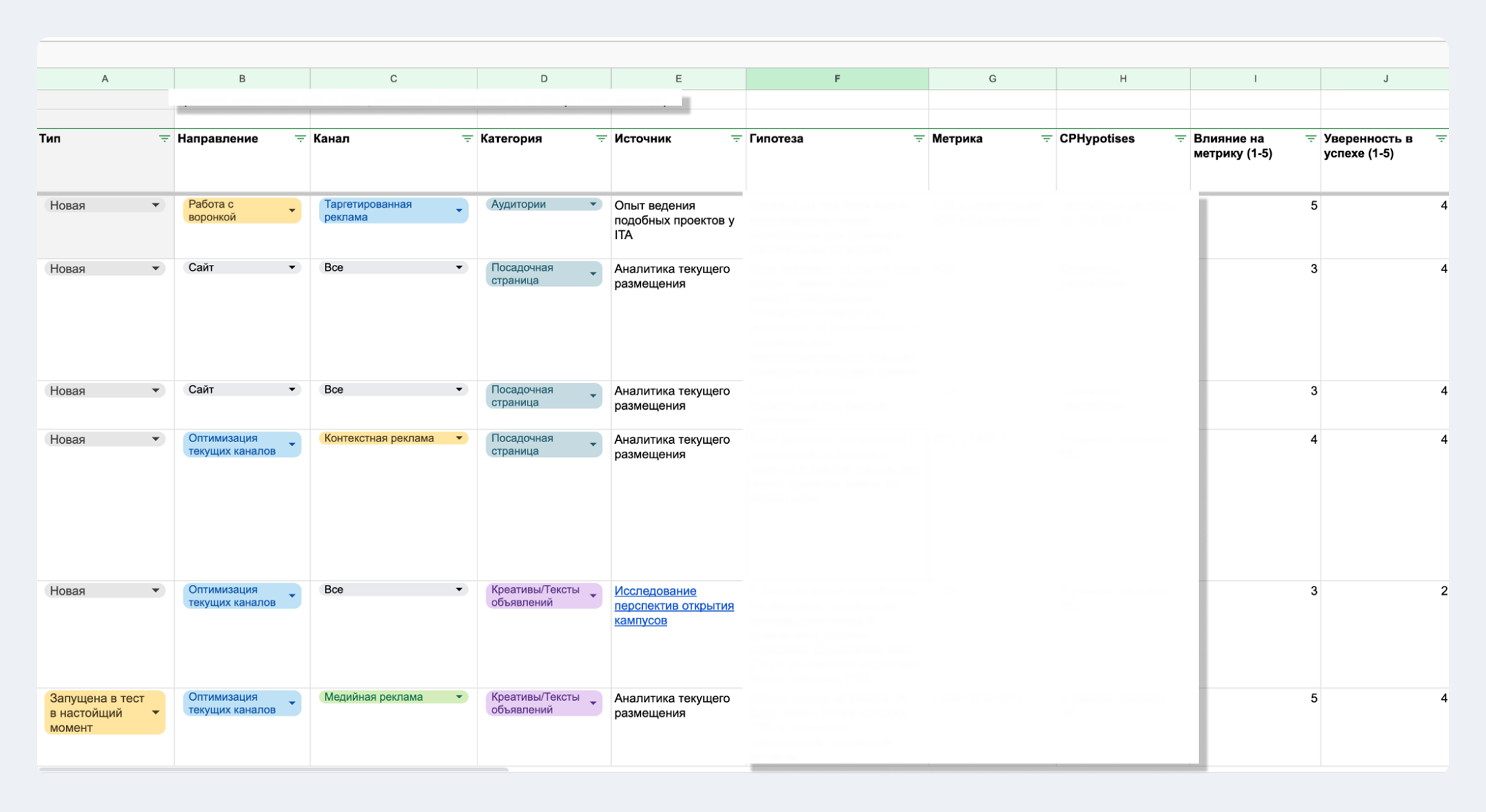Expand Контекстная реклама dropdown chip
This screenshot has height=812, width=1486.
[459, 438]
